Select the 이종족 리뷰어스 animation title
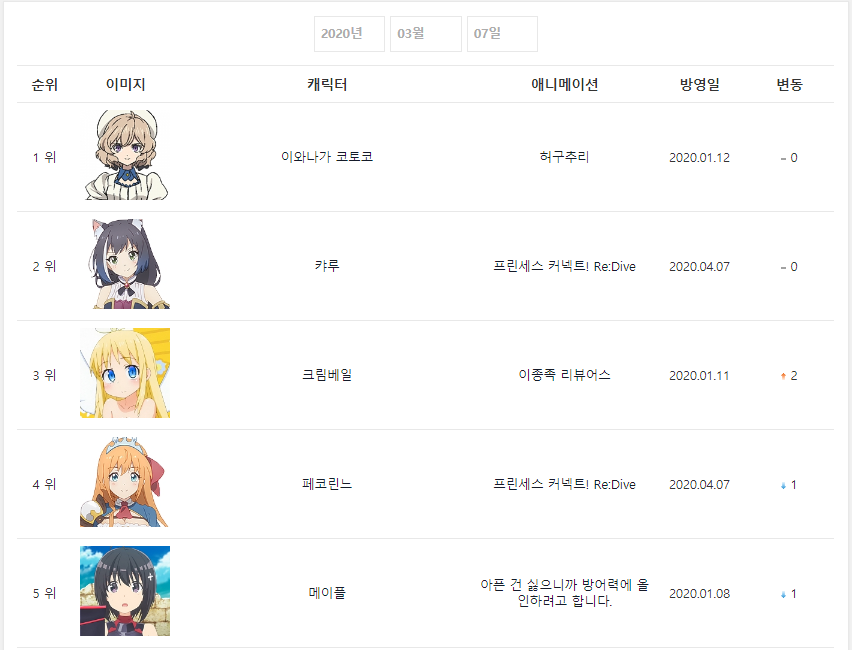Image resolution: width=852 pixels, height=650 pixels. point(564,375)
